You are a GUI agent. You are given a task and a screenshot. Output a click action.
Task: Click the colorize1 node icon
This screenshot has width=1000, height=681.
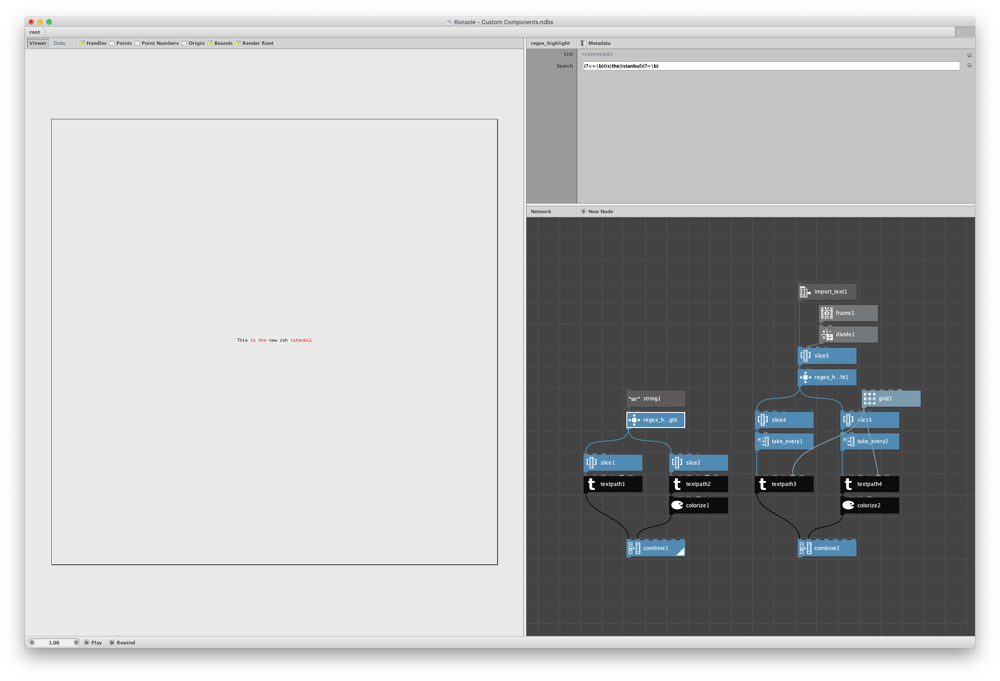(x=677, y=506)
